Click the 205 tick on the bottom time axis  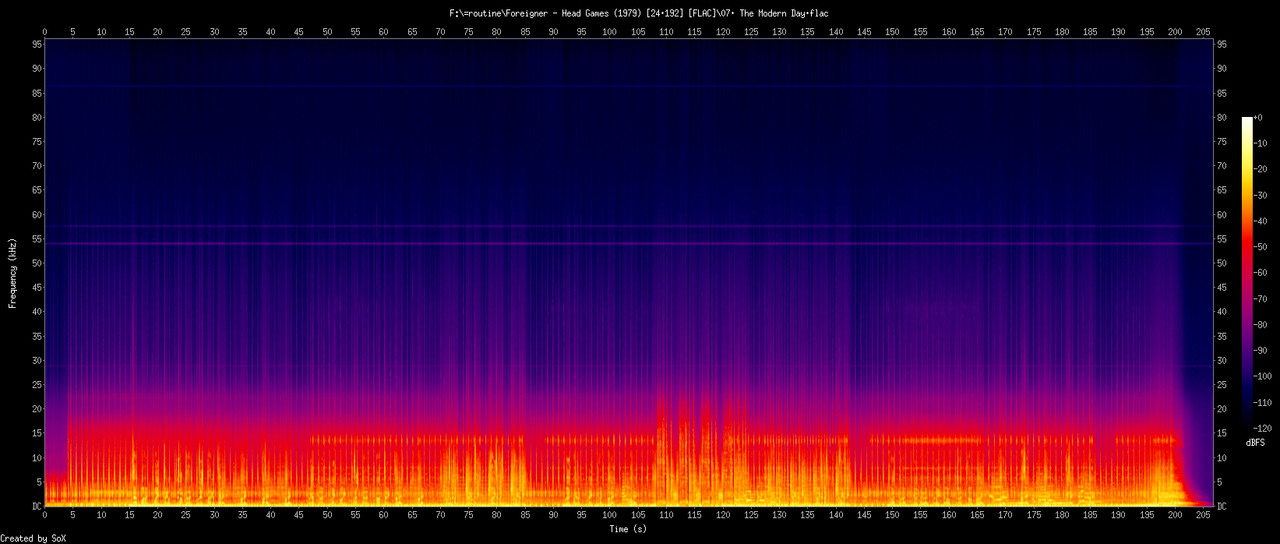click(x=1203, y=516)
